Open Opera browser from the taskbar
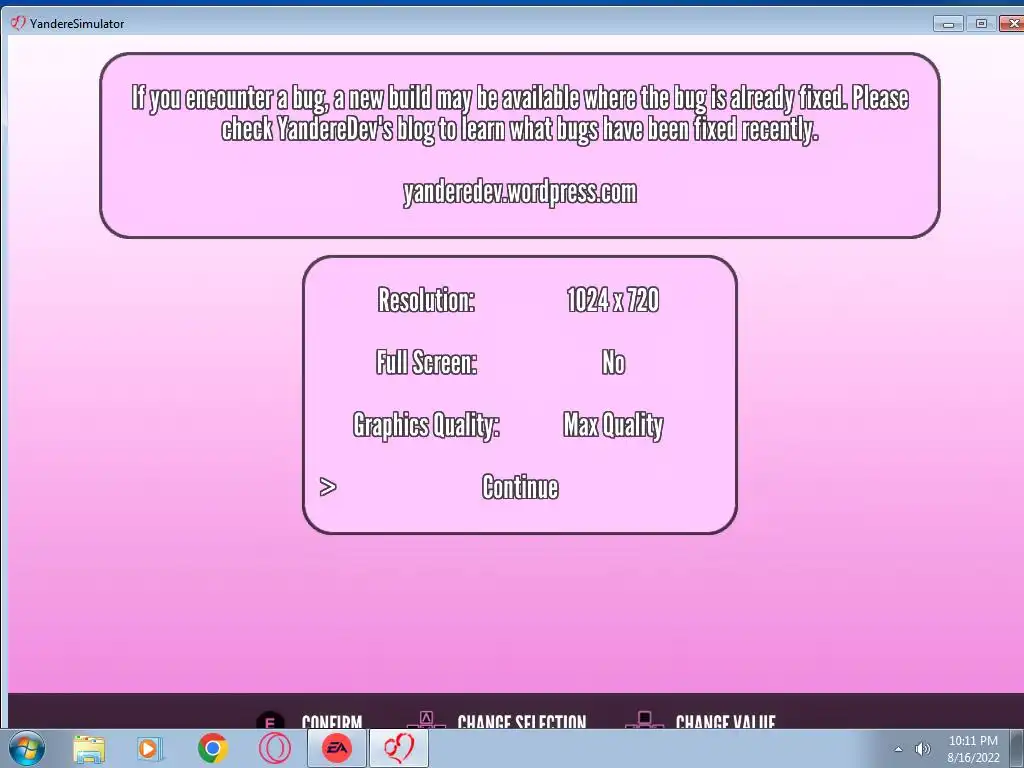The width and height of the screenshot is (1024, 768). point(274,748)
